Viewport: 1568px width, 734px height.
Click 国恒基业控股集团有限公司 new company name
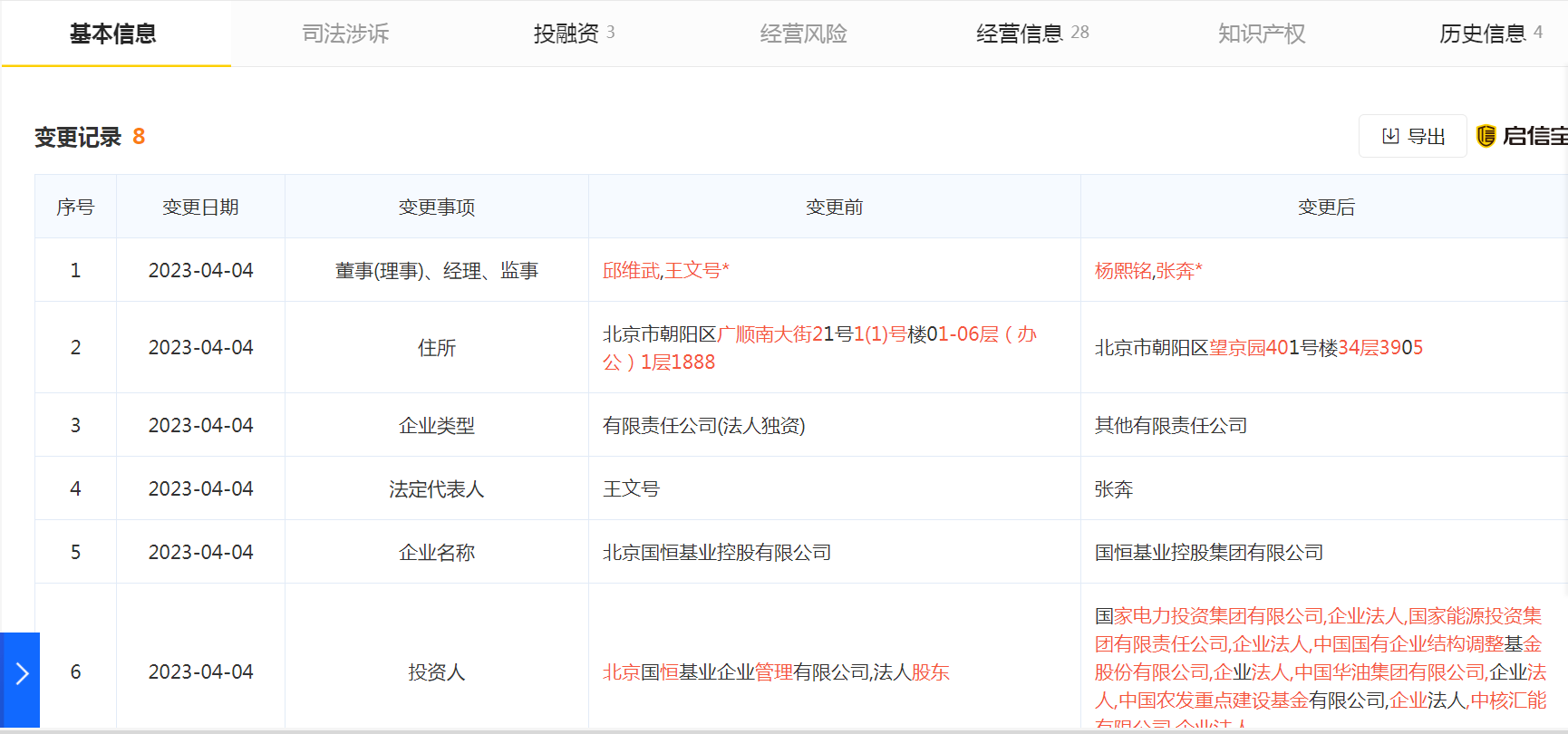tap(1209, 552)
